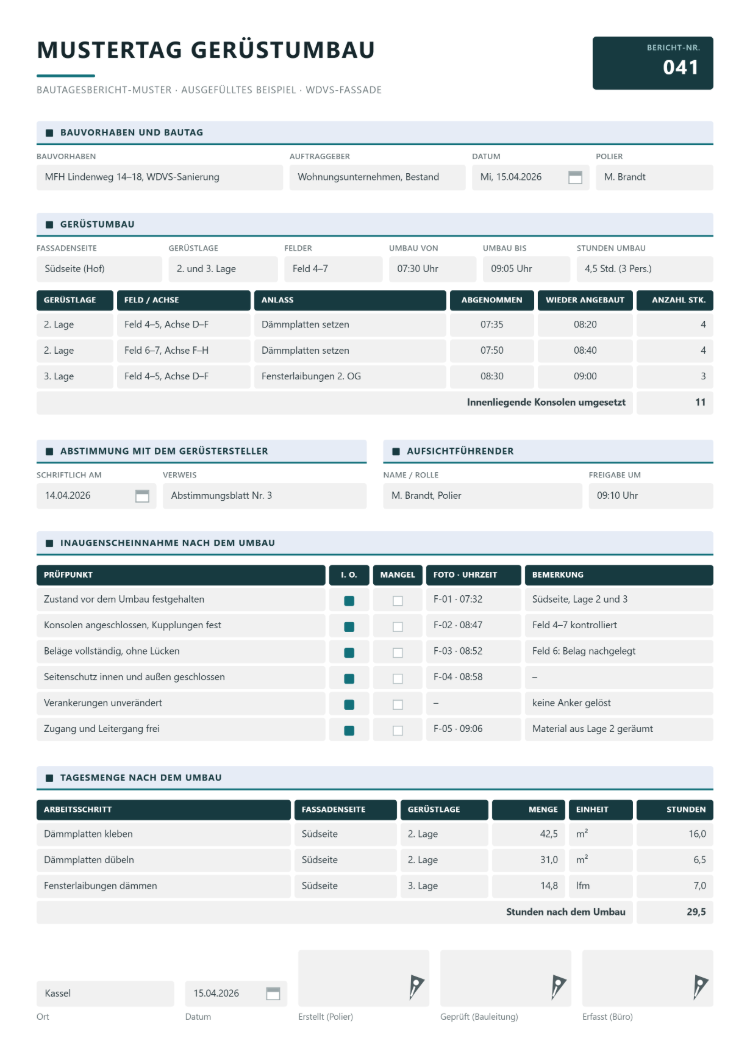Select Menge value 14,8
The width and height of the screenshot is (750, 1060).
(528, 886)
